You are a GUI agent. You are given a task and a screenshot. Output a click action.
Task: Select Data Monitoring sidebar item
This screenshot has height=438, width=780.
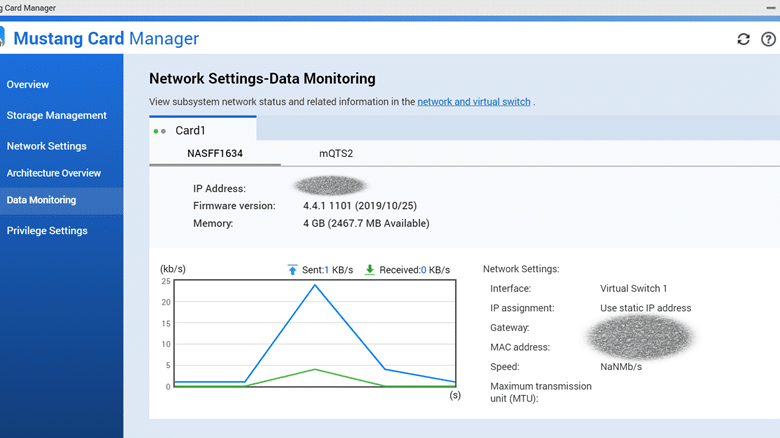(x=62, y=200)
